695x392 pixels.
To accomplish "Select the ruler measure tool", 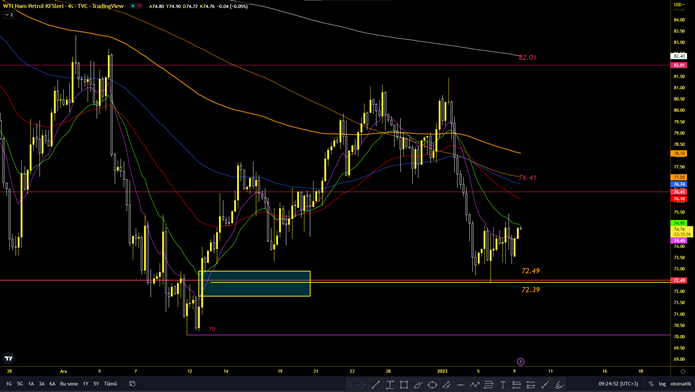I will click(545, 384).
